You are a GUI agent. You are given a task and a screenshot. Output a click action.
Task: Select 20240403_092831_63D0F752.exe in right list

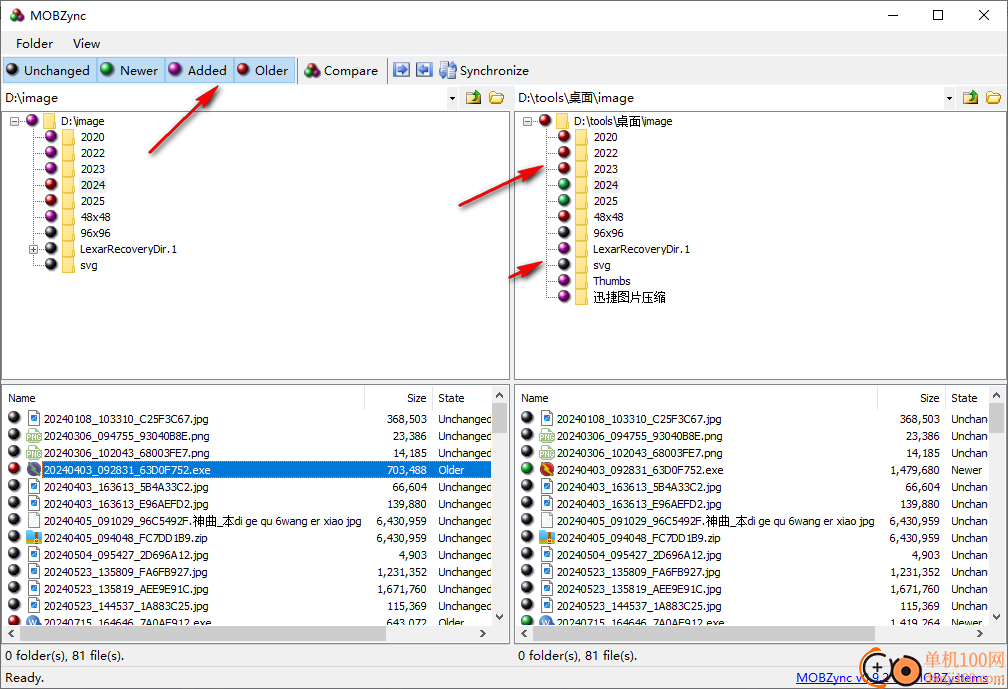(640, 470)
